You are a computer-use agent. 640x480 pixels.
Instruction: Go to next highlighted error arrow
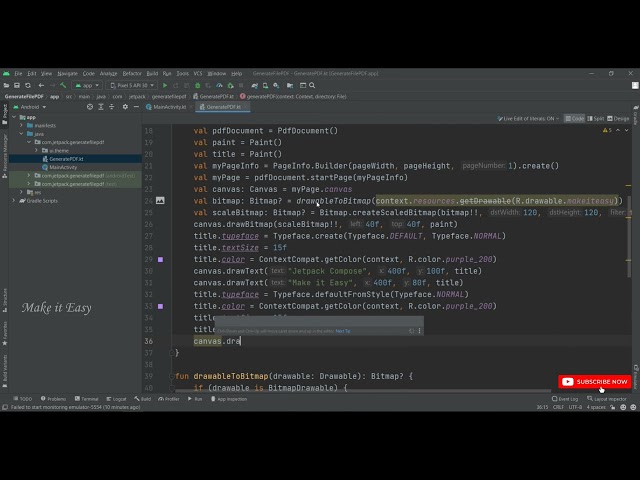point(627,130)
